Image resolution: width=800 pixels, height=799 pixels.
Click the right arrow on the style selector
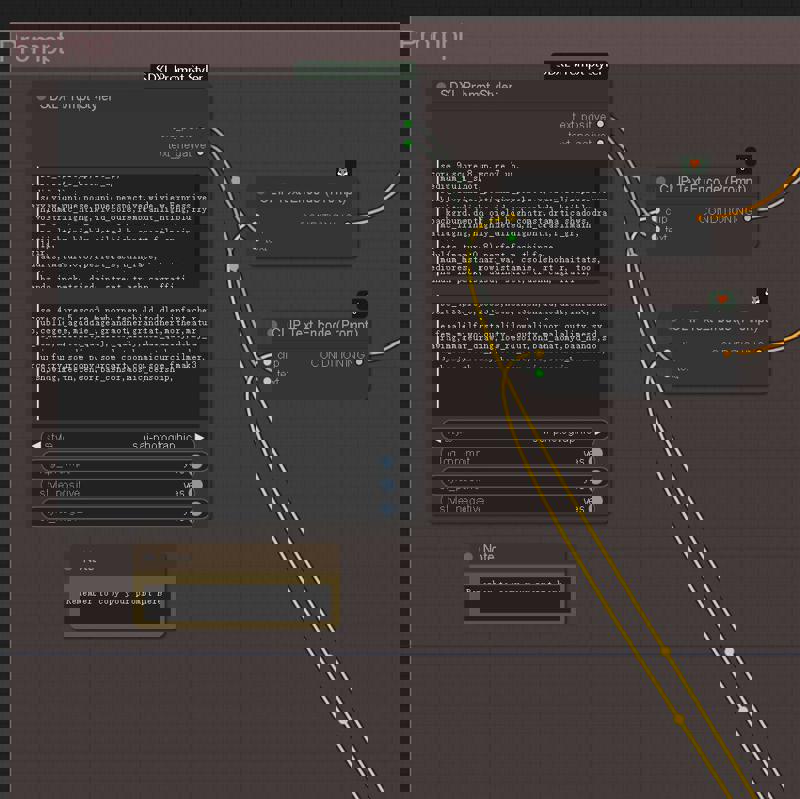point(200,437)
